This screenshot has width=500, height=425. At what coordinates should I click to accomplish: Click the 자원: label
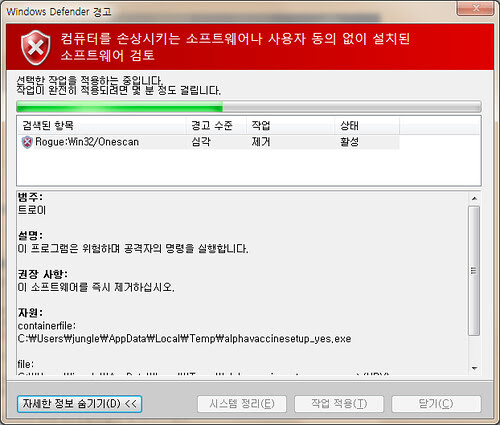(30, 313)
